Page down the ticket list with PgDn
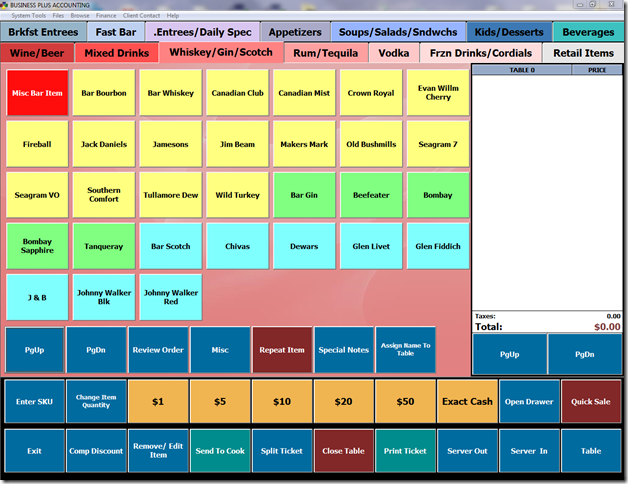628x484 pixels. tap(584, 354)
